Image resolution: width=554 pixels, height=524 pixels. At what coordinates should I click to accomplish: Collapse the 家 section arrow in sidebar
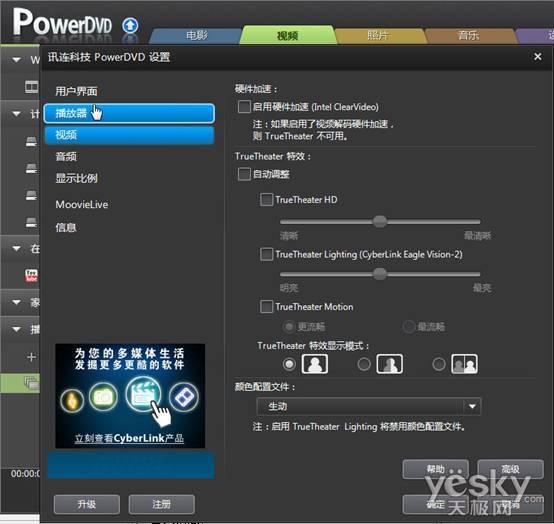pyautogui.click(x=16, y=302)
